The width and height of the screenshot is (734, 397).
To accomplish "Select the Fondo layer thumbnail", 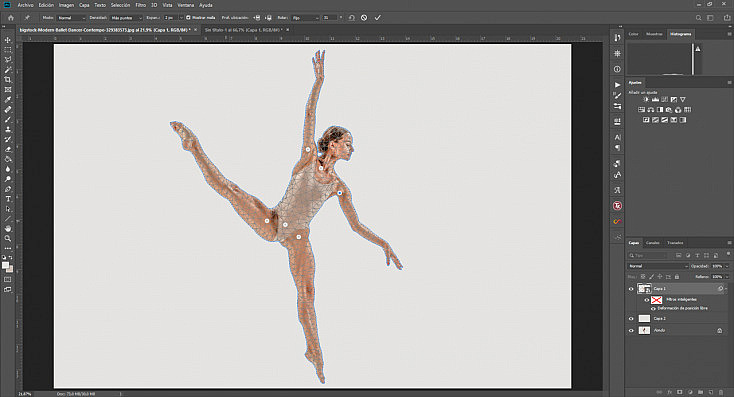I will coord(645,331).
